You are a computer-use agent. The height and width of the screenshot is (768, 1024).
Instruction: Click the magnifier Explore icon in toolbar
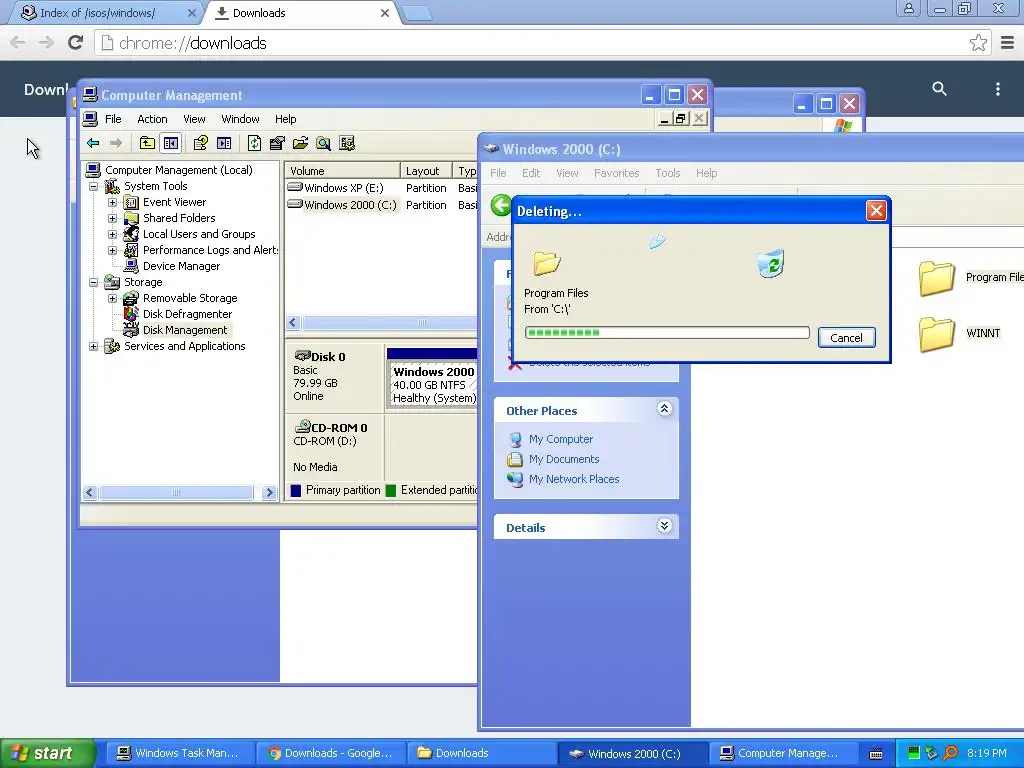(323, 143)
